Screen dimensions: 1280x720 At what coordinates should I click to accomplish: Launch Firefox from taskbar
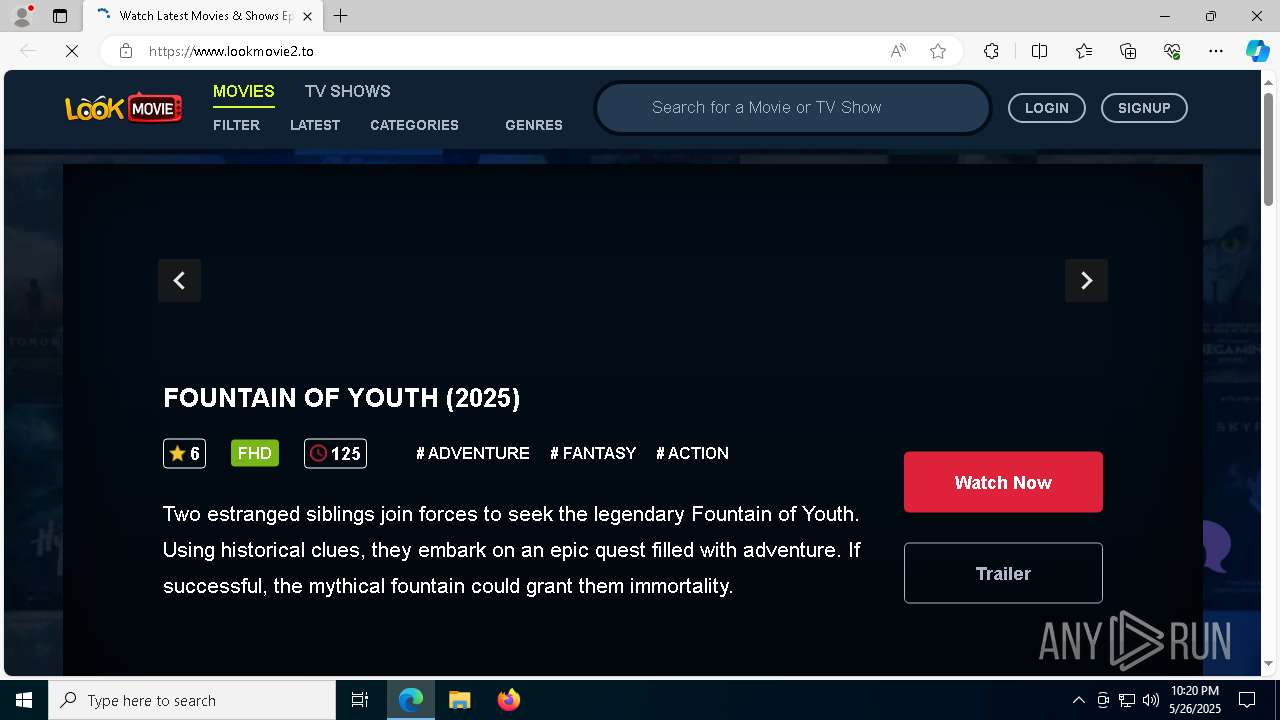tap(509, 700)
